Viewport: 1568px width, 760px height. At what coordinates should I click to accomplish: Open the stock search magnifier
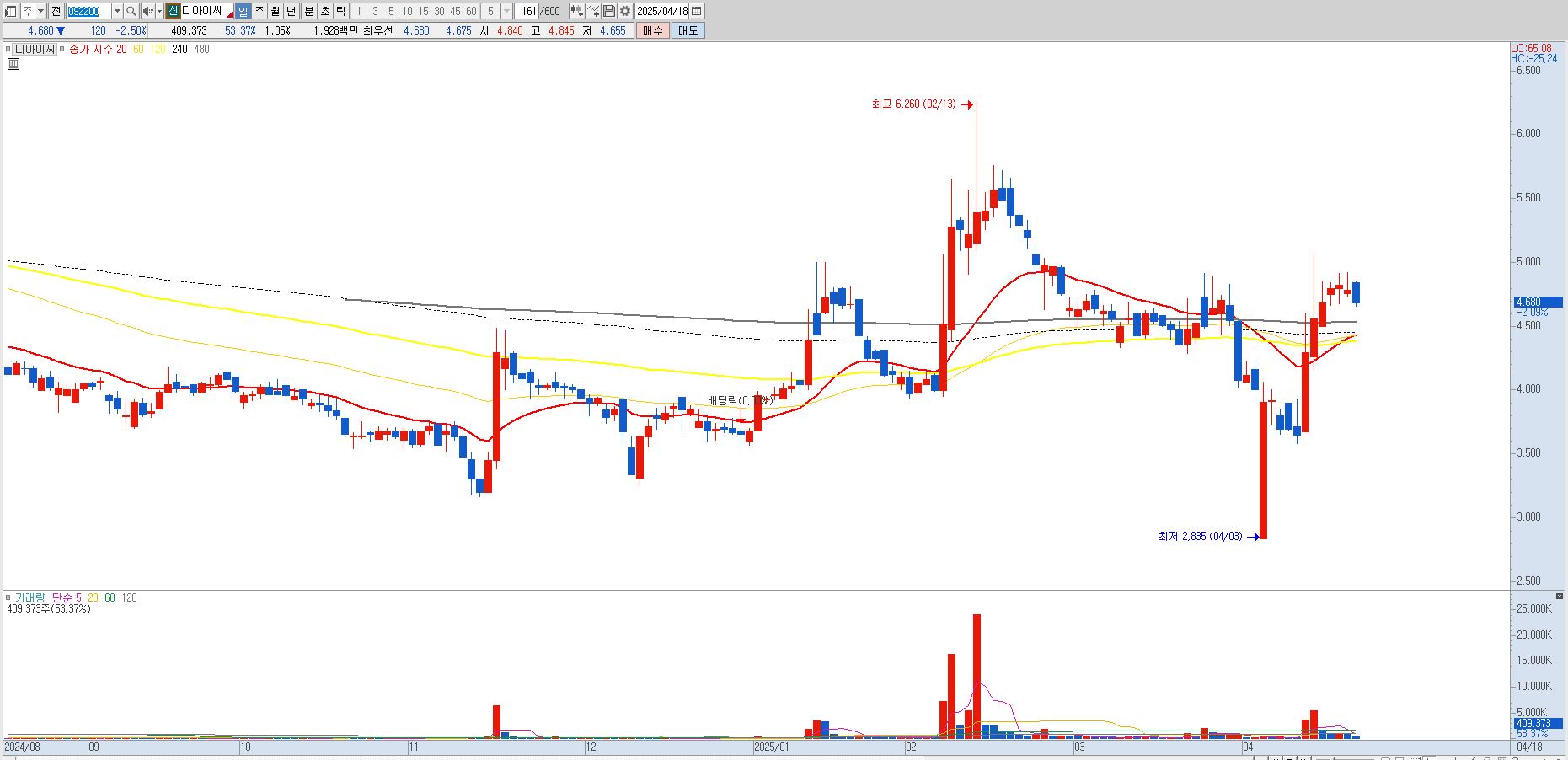(131, 11)
